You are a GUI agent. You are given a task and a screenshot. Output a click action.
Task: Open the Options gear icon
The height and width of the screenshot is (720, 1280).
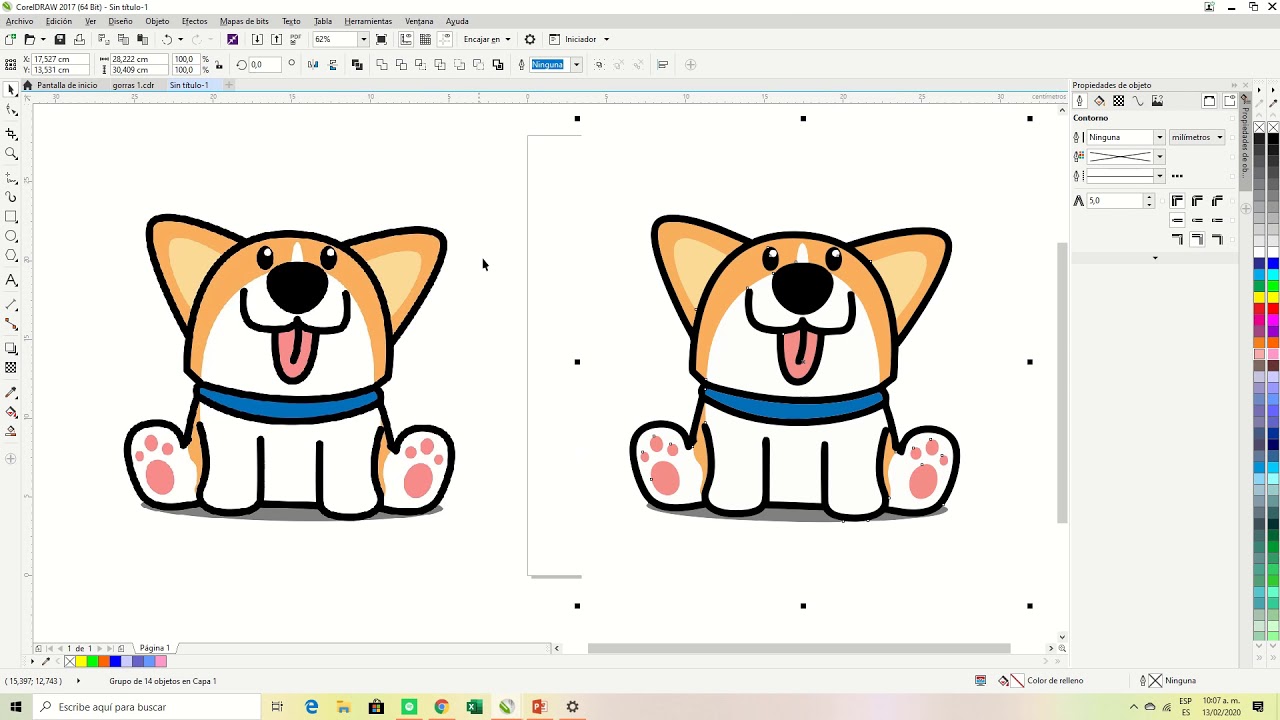[530, 39]
